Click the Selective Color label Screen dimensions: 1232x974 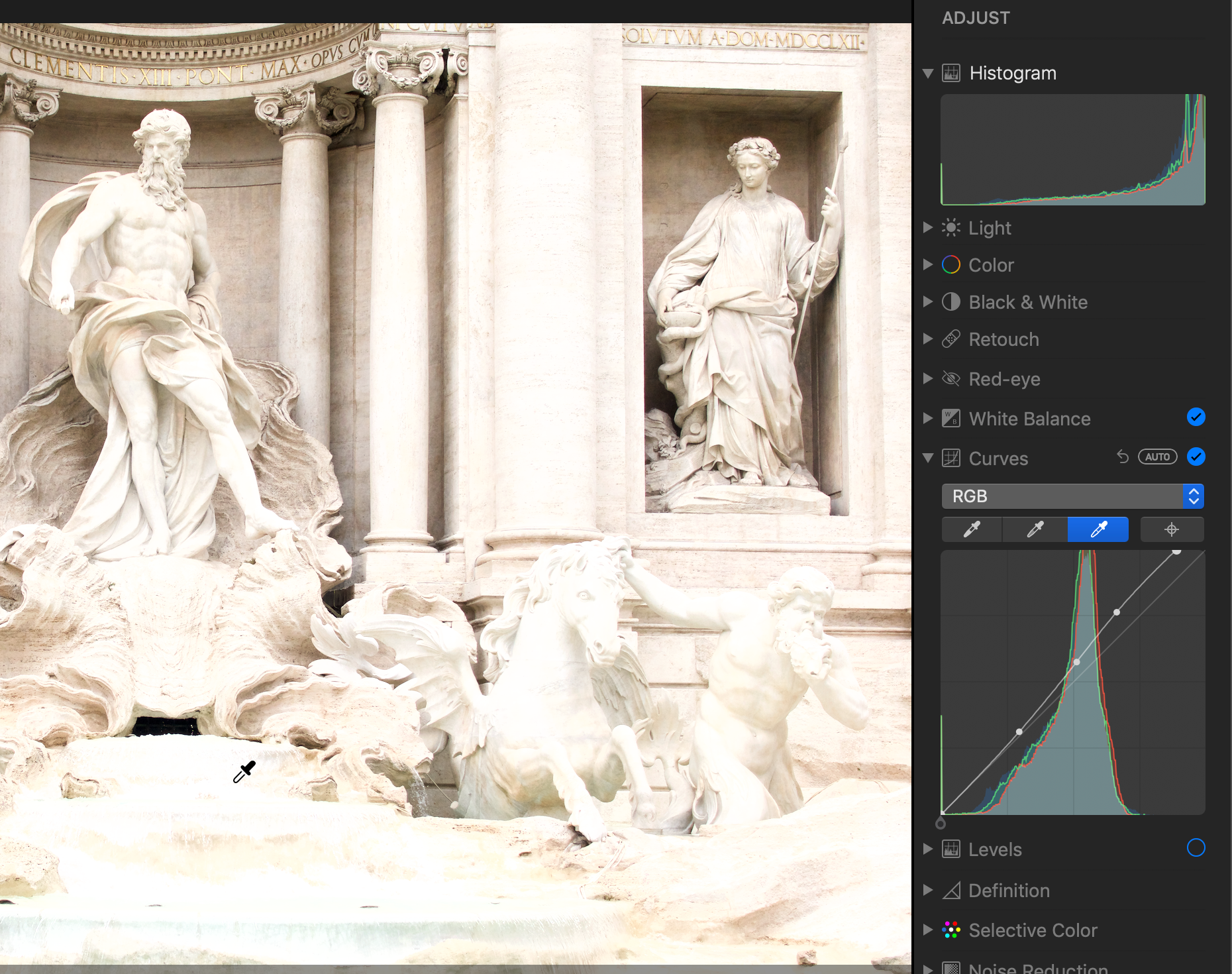(x=1033, y=930)
